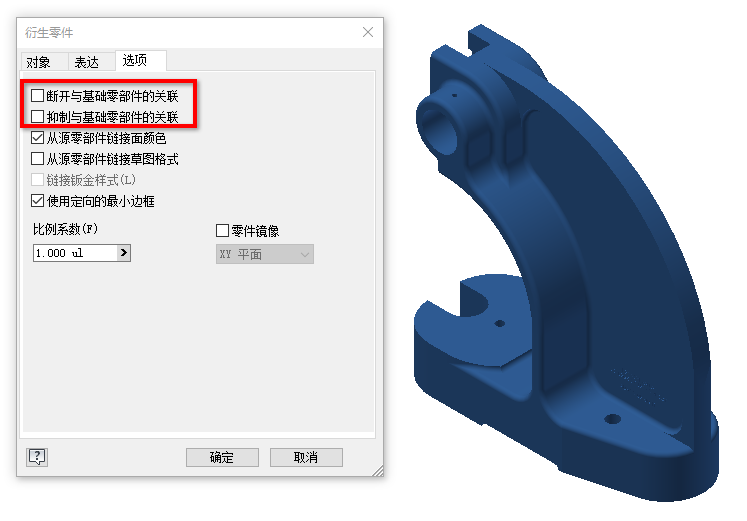Uncheck 从源零部件链接面颜色
The height and width of the screenshot is (521, 747).
coord(37,138)
